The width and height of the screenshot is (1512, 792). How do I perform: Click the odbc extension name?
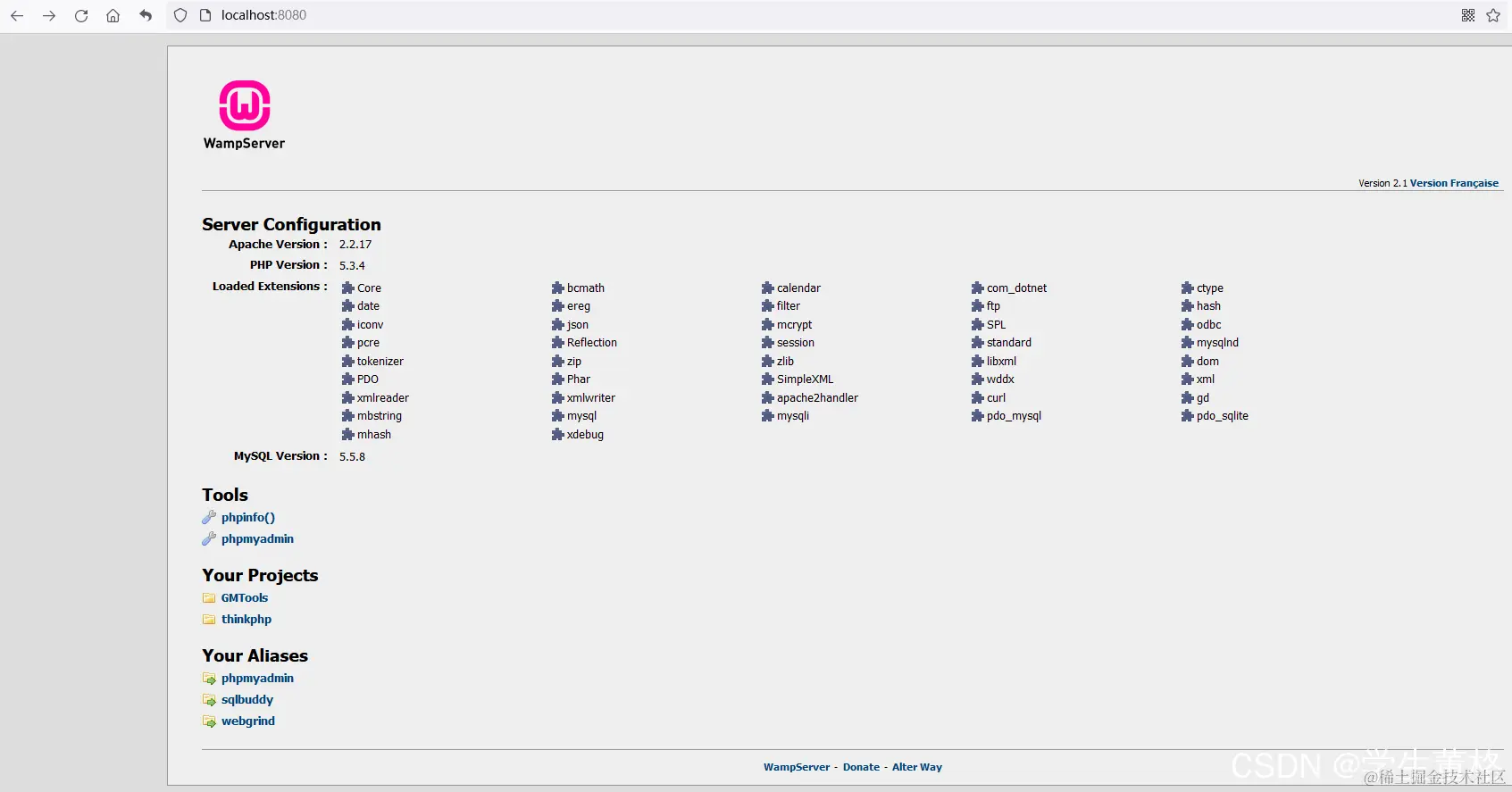[x=1208, y=325]
